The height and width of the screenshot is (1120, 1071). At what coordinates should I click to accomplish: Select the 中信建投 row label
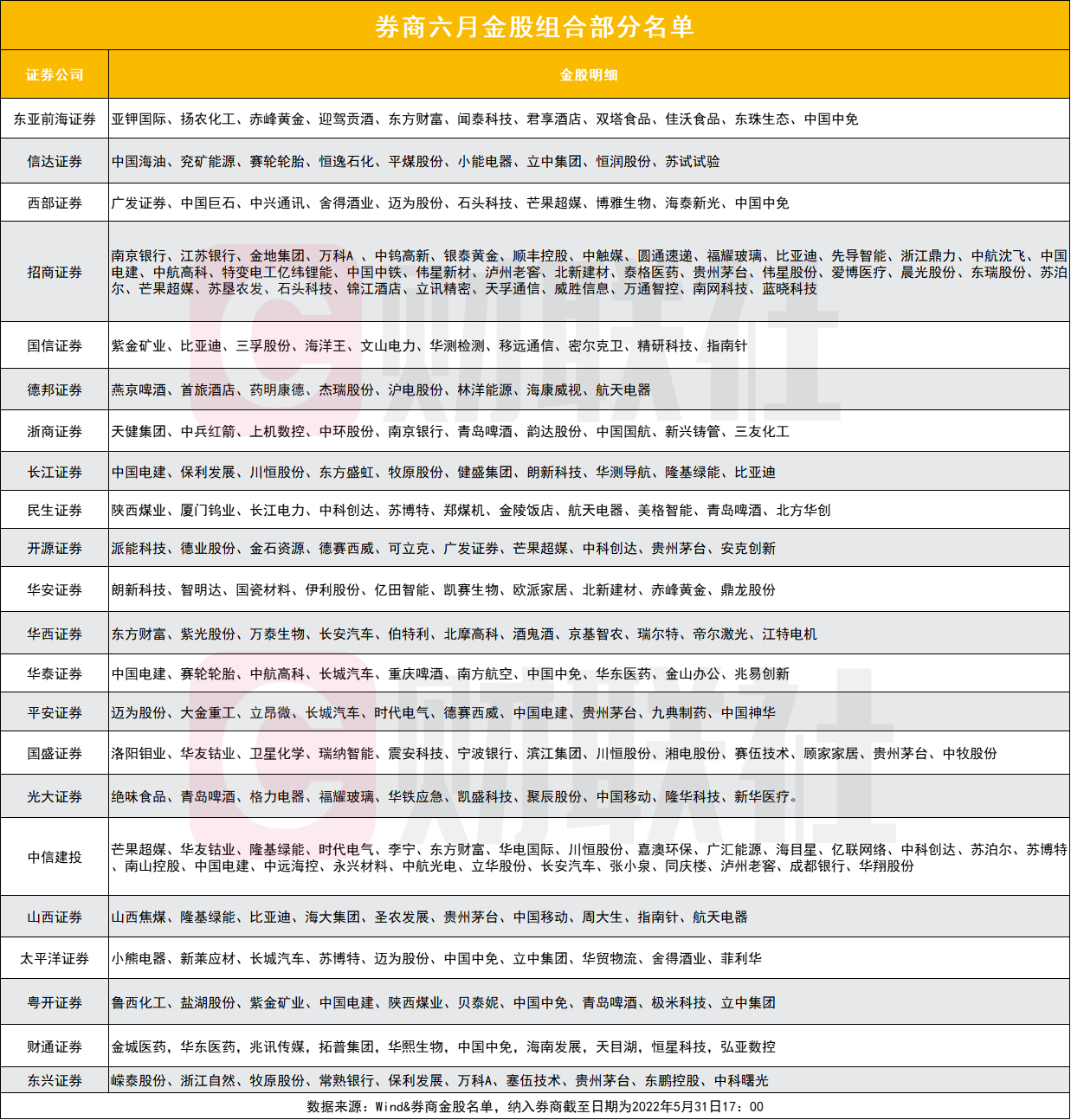coord(55,858)
